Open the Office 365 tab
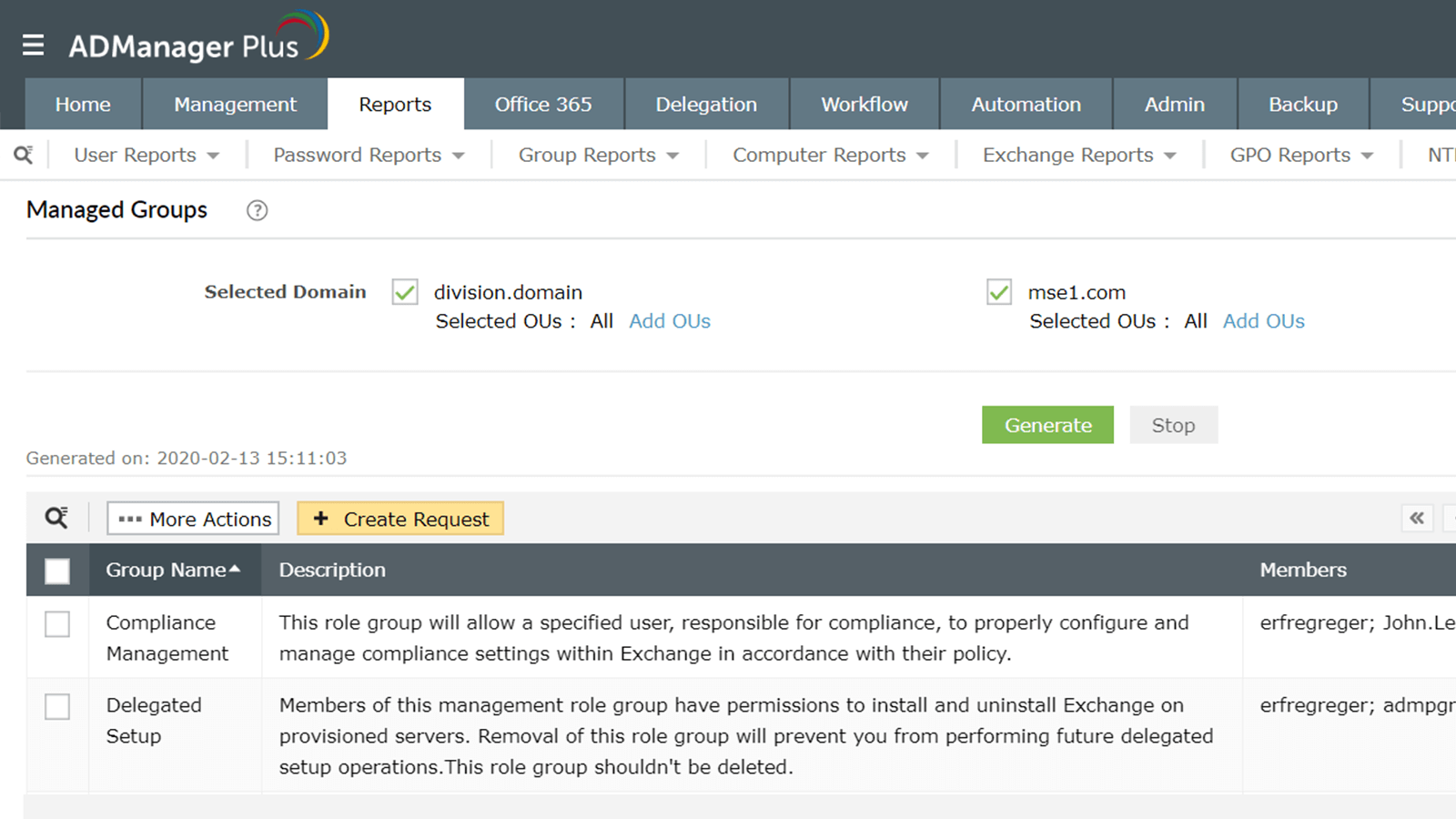The height and width of the screenshot is (819, 1456). (x=543, y=105)
